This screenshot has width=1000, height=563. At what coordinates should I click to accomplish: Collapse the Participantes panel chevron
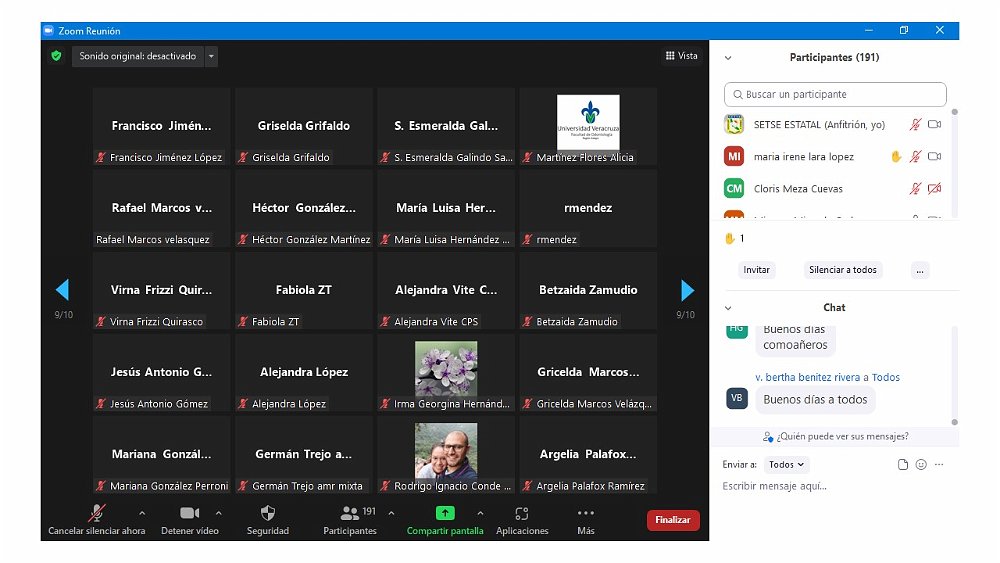click(x=728, y=58)
